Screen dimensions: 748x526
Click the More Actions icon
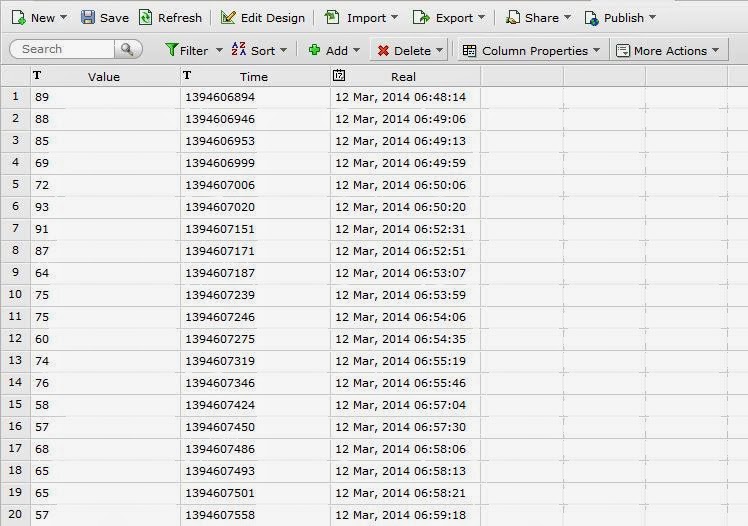tap(623, 51)
